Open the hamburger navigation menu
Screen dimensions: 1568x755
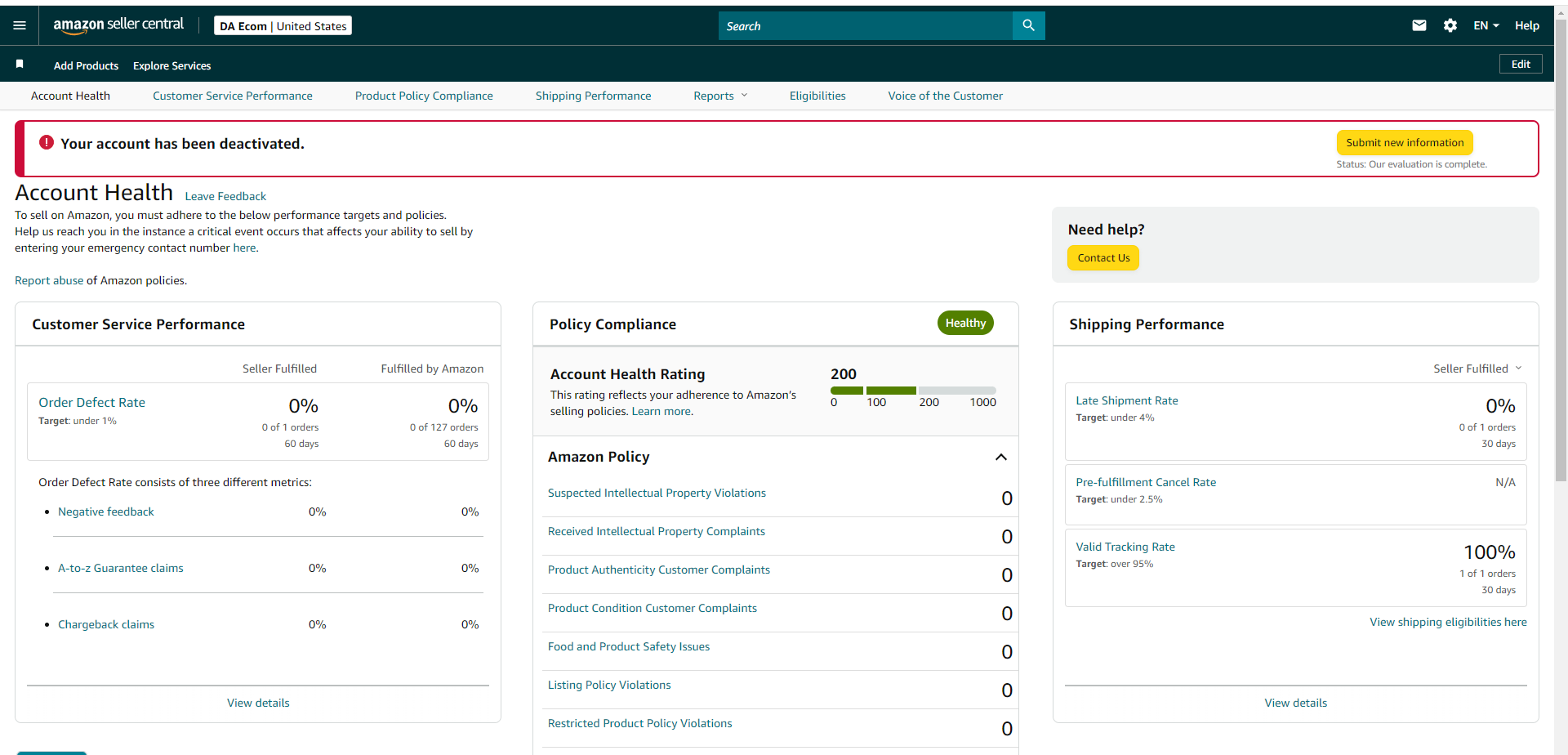click(x=20, y=25)
